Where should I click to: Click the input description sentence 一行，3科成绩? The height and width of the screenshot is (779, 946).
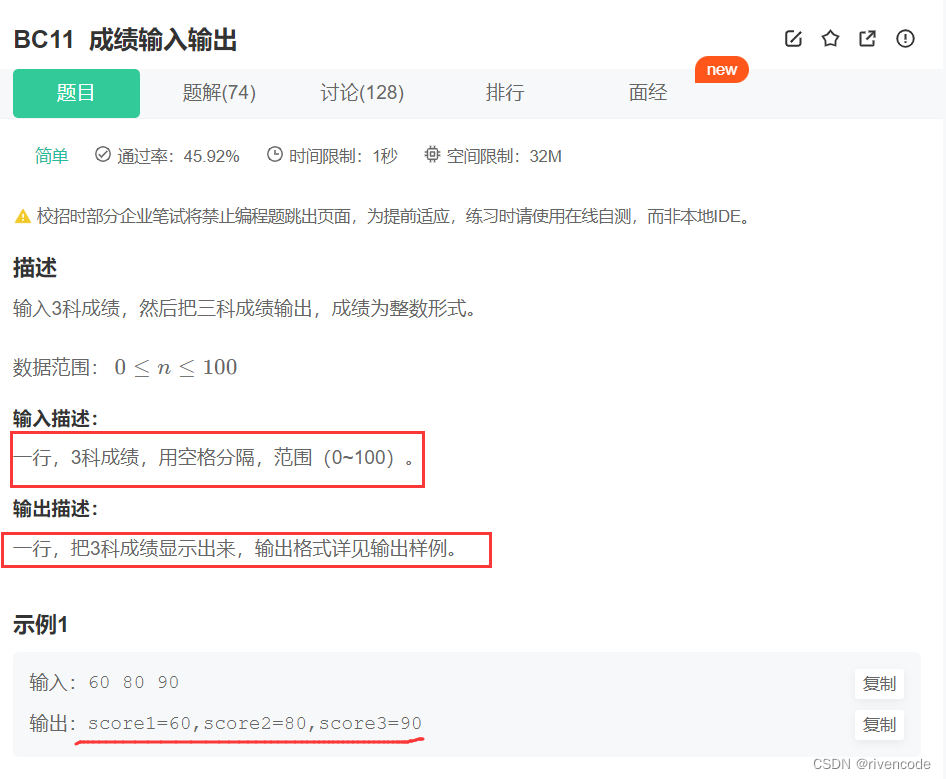click(x=214, y=458)
